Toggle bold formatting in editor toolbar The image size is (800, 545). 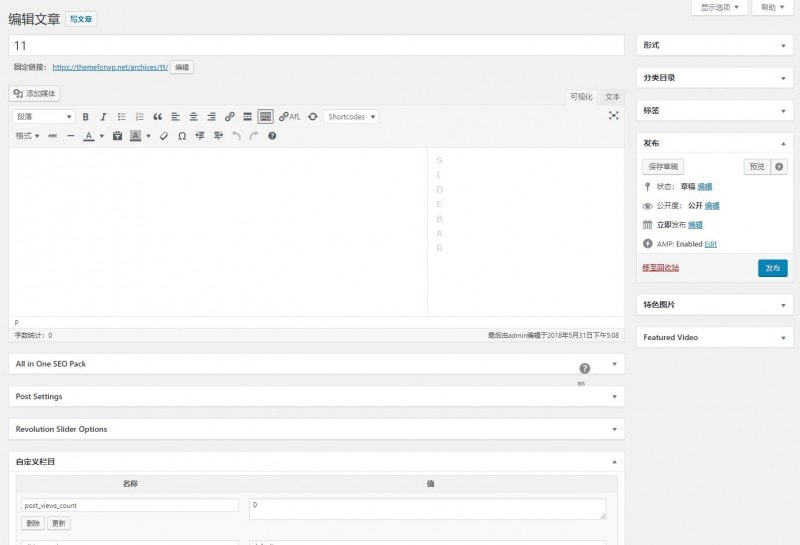pos(85,117)
